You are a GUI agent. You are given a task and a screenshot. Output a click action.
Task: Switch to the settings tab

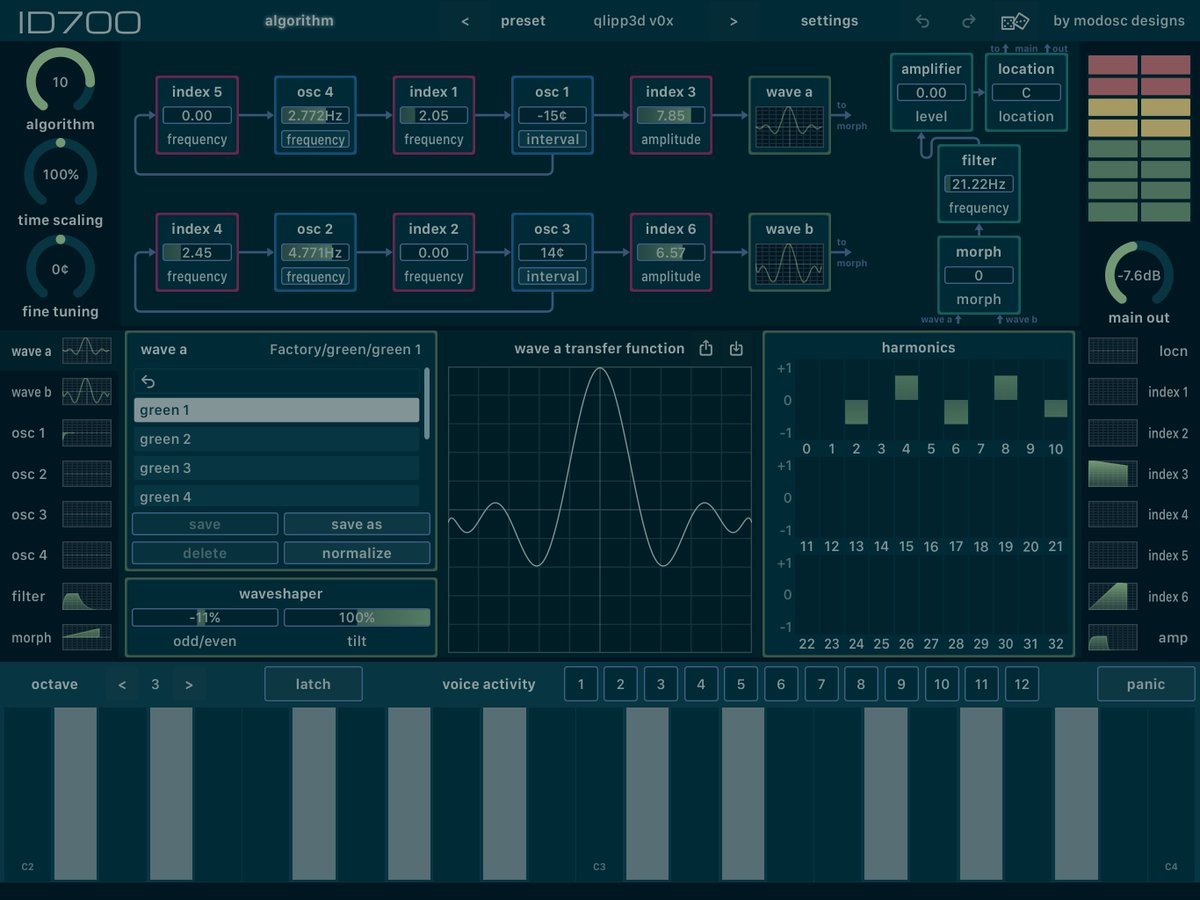[x=829, y=20]
